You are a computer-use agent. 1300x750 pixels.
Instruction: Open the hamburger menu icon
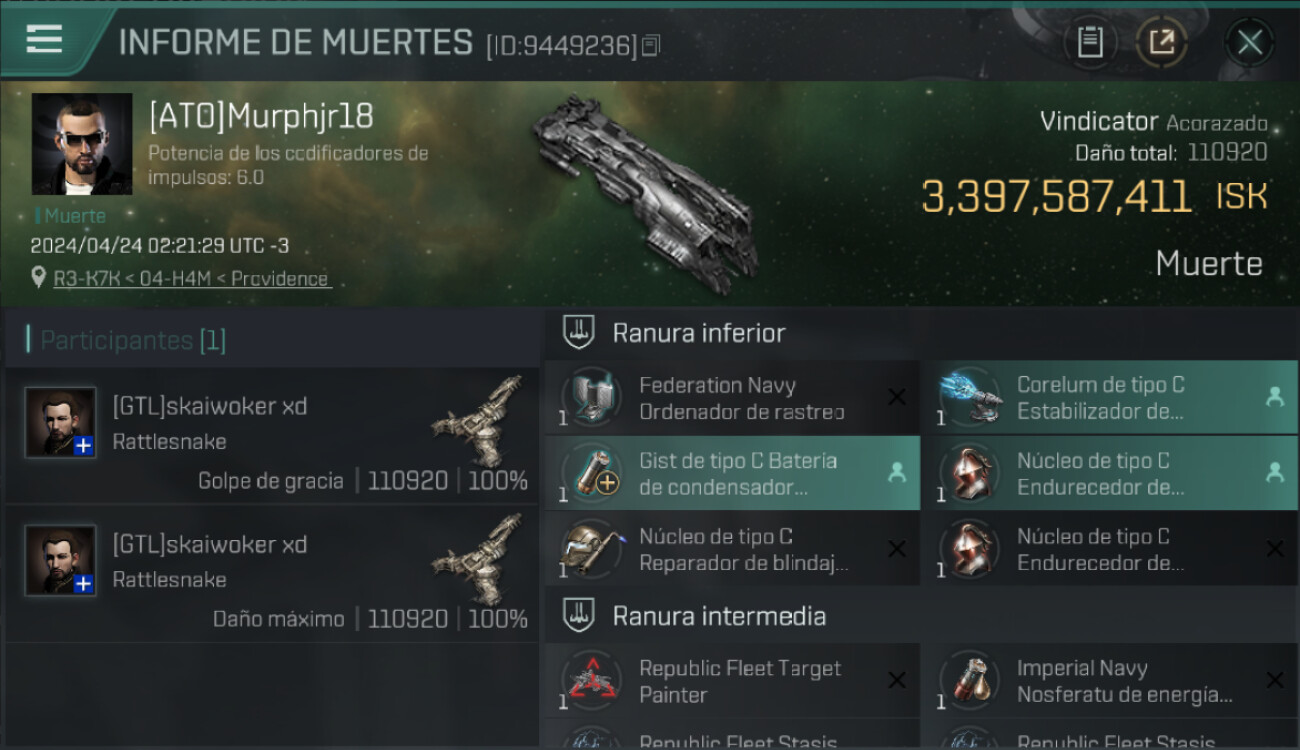point(44,39)
